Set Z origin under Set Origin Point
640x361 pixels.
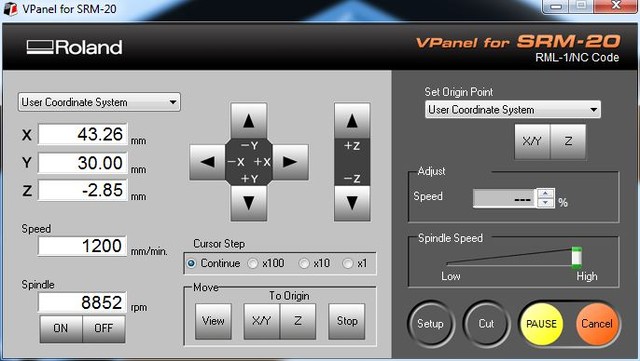click(568, 142)
